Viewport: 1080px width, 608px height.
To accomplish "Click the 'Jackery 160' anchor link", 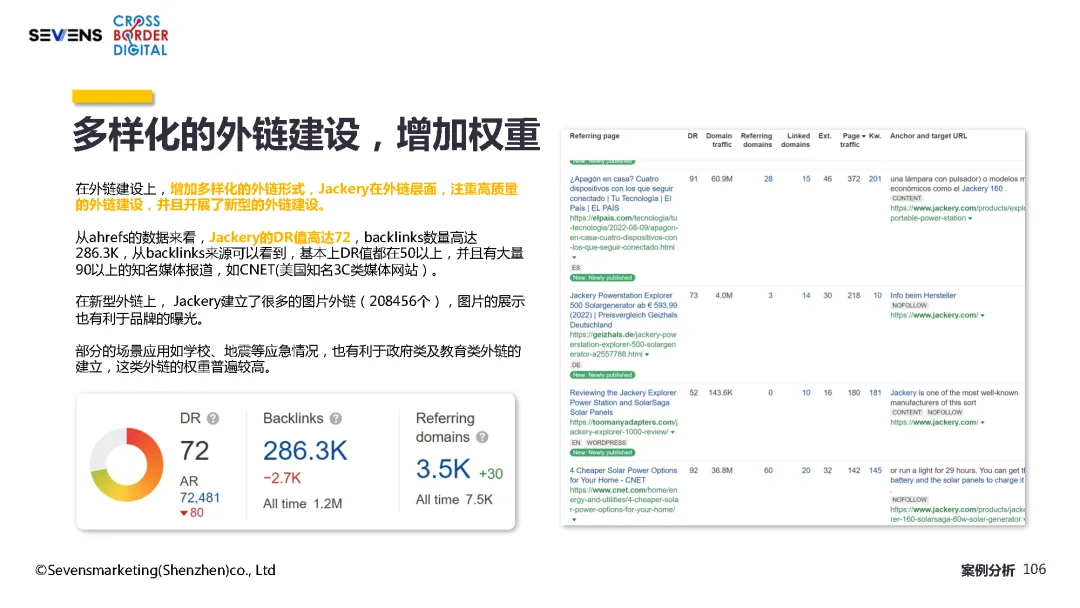I will [982, 189].
